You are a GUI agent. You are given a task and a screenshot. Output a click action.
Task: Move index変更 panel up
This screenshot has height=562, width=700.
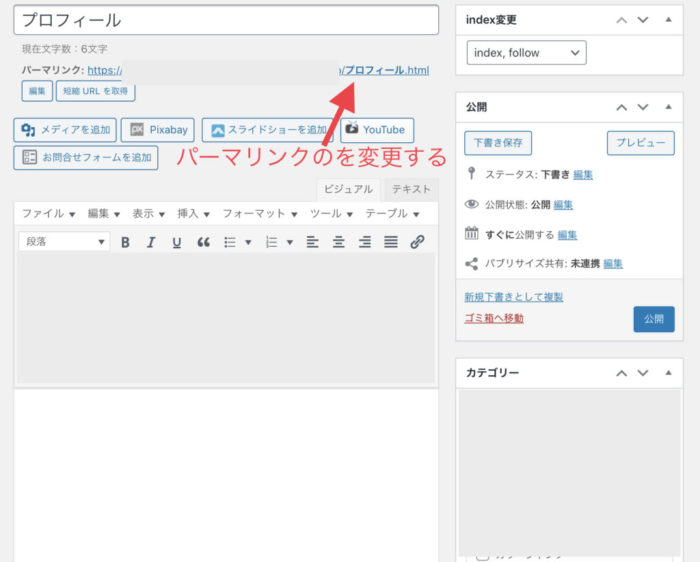[x=621, y=20]
